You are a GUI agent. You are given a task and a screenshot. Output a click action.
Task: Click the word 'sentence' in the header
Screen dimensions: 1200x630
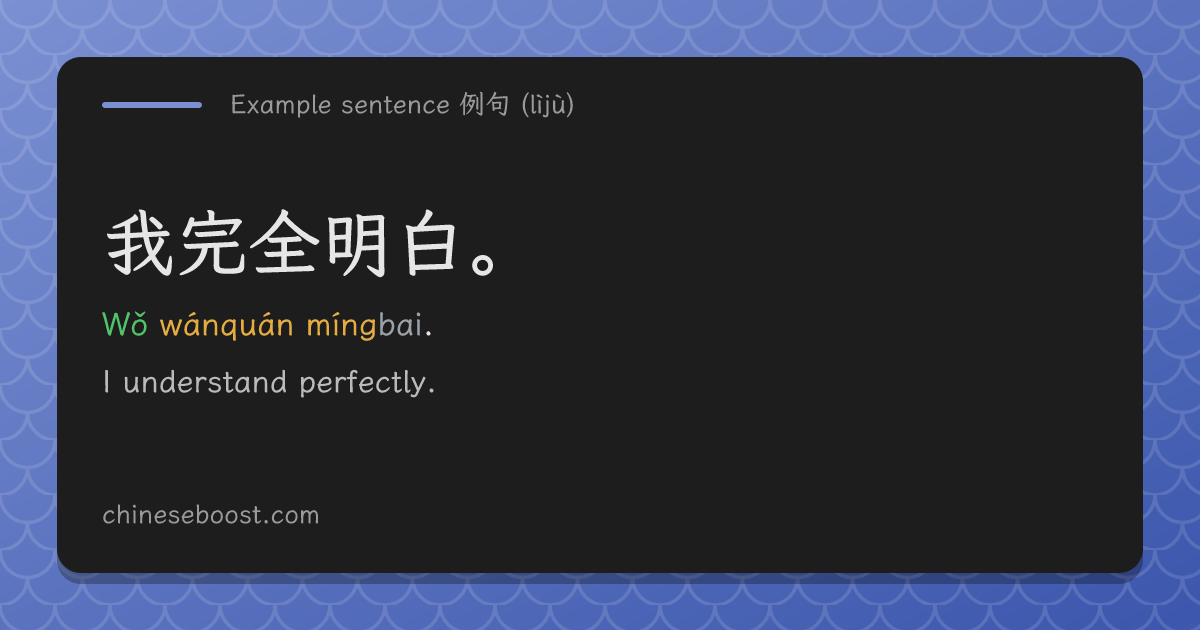(395, 106)
